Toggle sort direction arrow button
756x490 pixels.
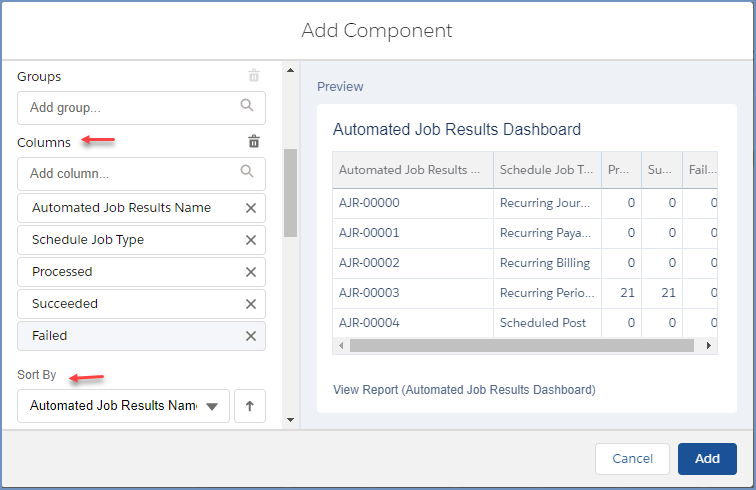click(250, 406)
